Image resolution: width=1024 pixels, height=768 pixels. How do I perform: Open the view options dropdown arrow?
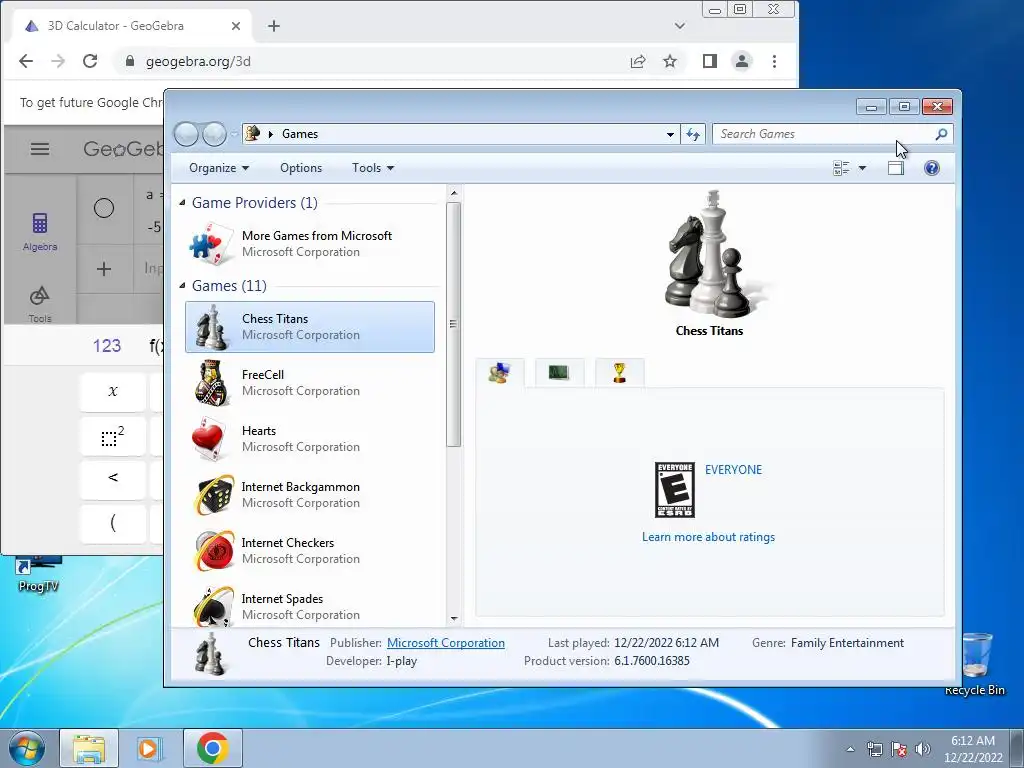pos(862,168)
